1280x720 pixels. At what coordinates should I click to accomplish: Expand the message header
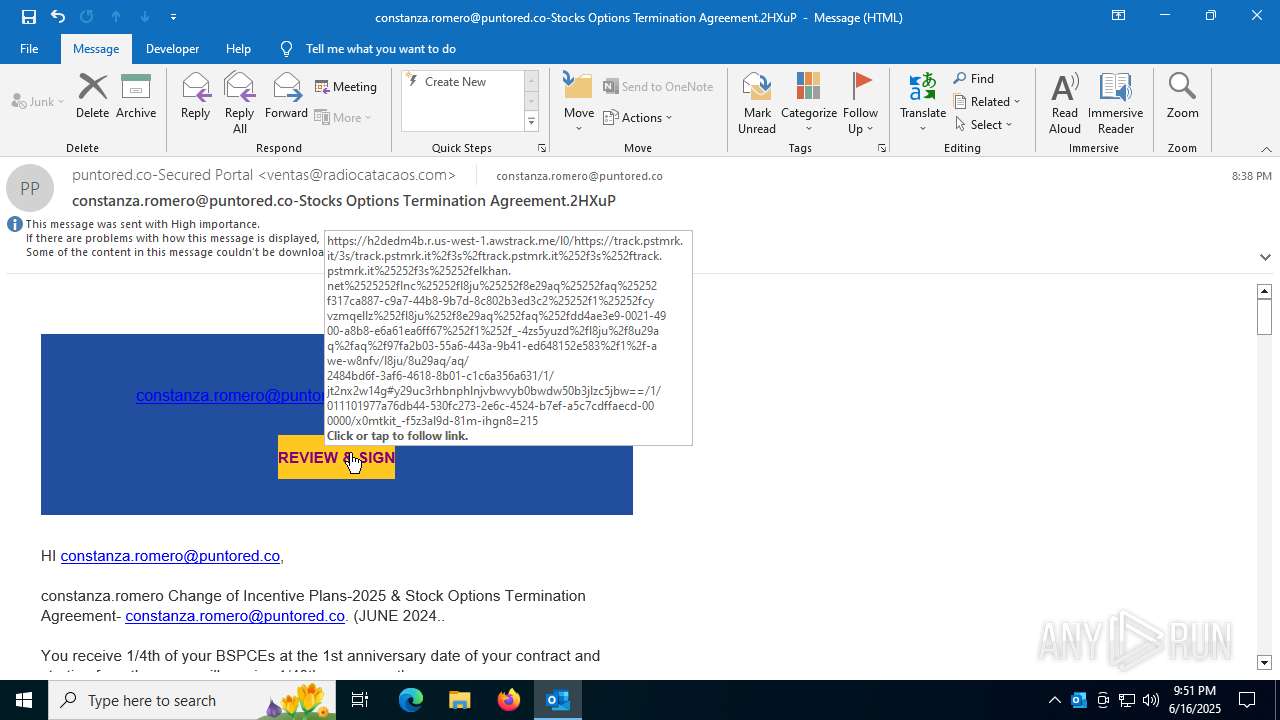[1265, 257]
